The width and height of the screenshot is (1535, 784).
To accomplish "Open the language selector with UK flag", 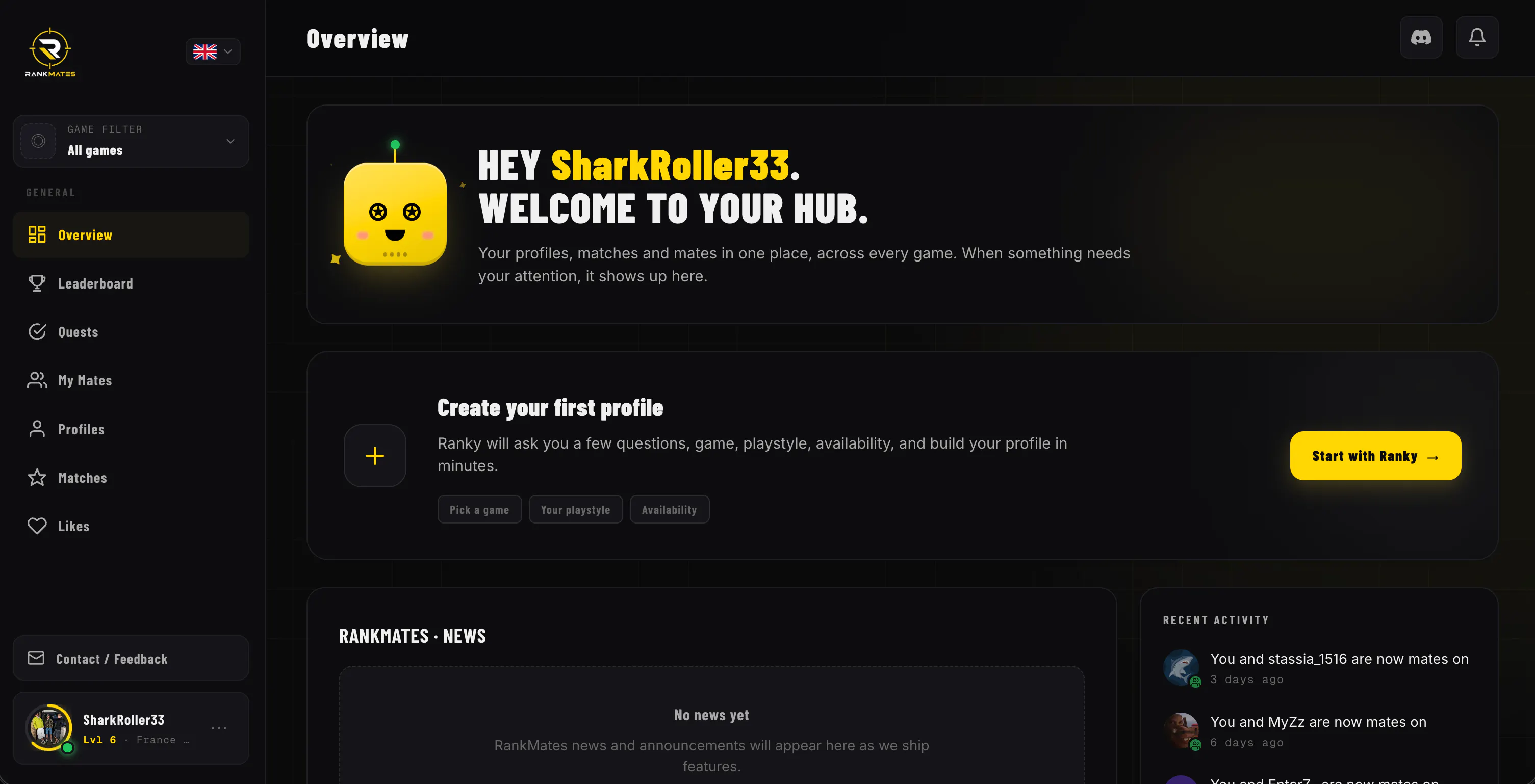I will pyautogui.click(x=213, y=52).
